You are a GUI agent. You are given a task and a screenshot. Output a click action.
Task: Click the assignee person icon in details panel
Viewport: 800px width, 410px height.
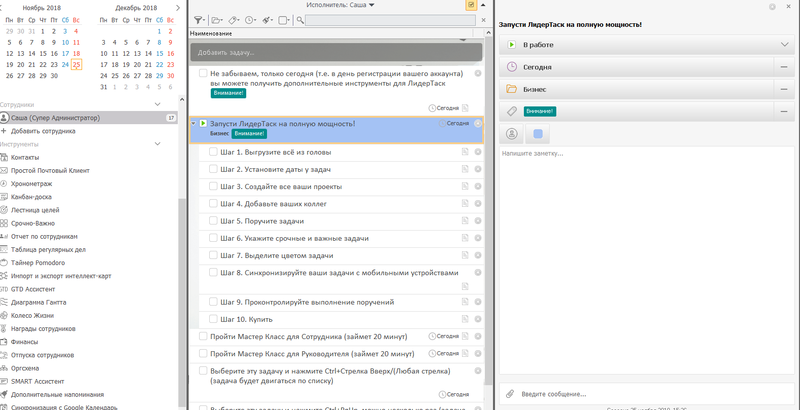[512, 134]
